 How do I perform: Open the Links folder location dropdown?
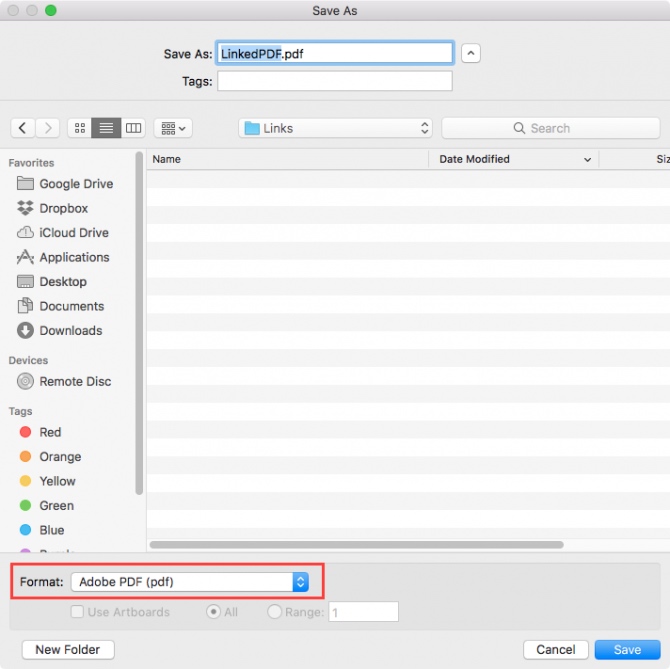click(x=335, y=128)
